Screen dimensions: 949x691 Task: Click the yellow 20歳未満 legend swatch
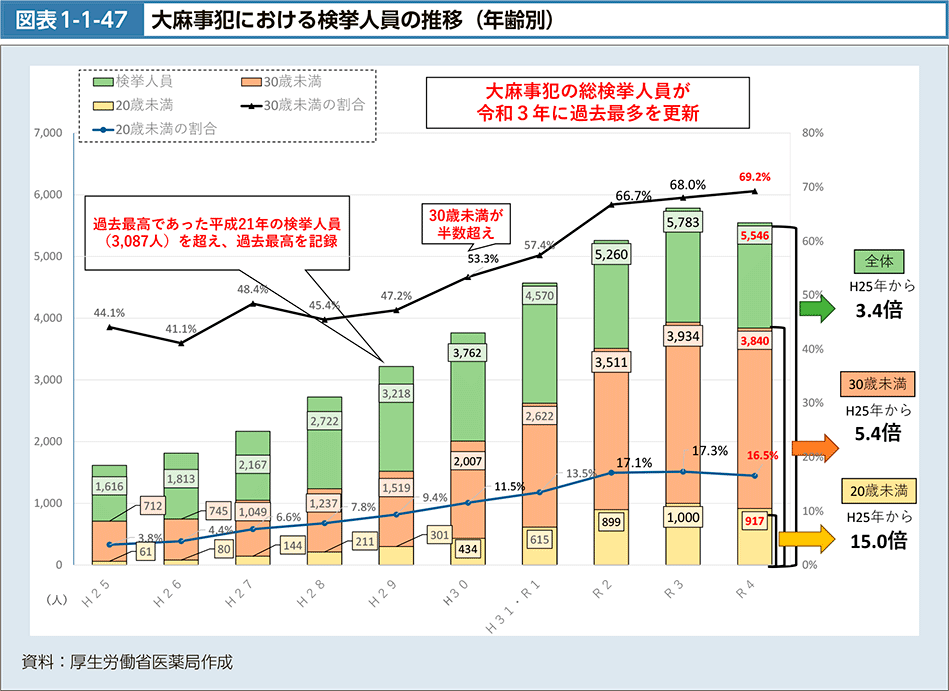[100, 104]
